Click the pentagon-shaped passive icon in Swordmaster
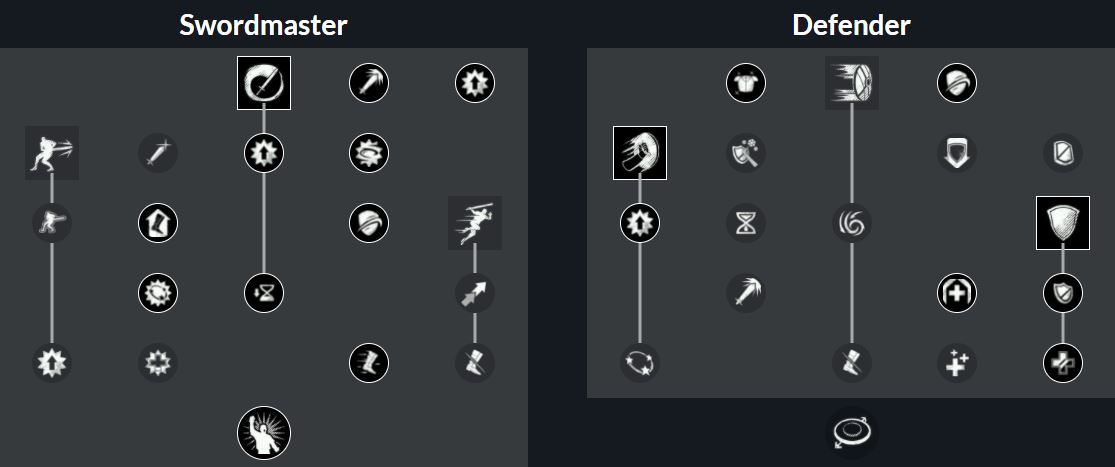Image resolution: width=1115 pixels, height=467 pixels. point(158,223)
